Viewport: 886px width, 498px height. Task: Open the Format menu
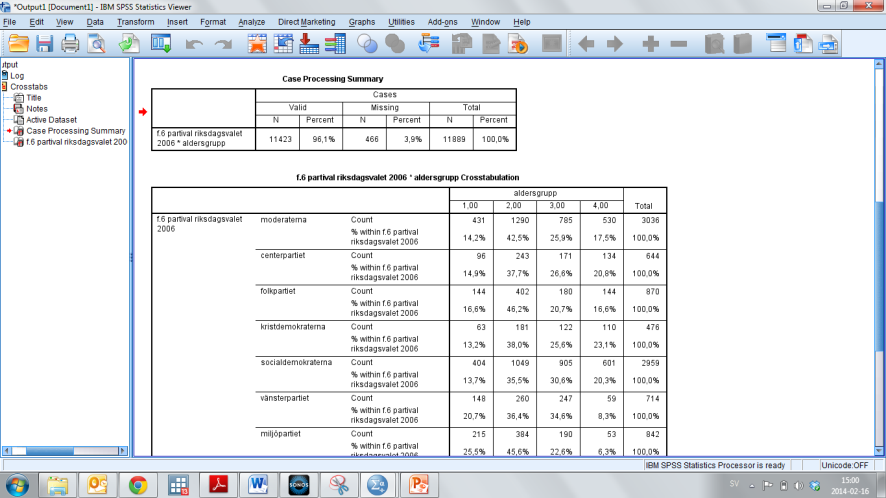click(213, 22)
